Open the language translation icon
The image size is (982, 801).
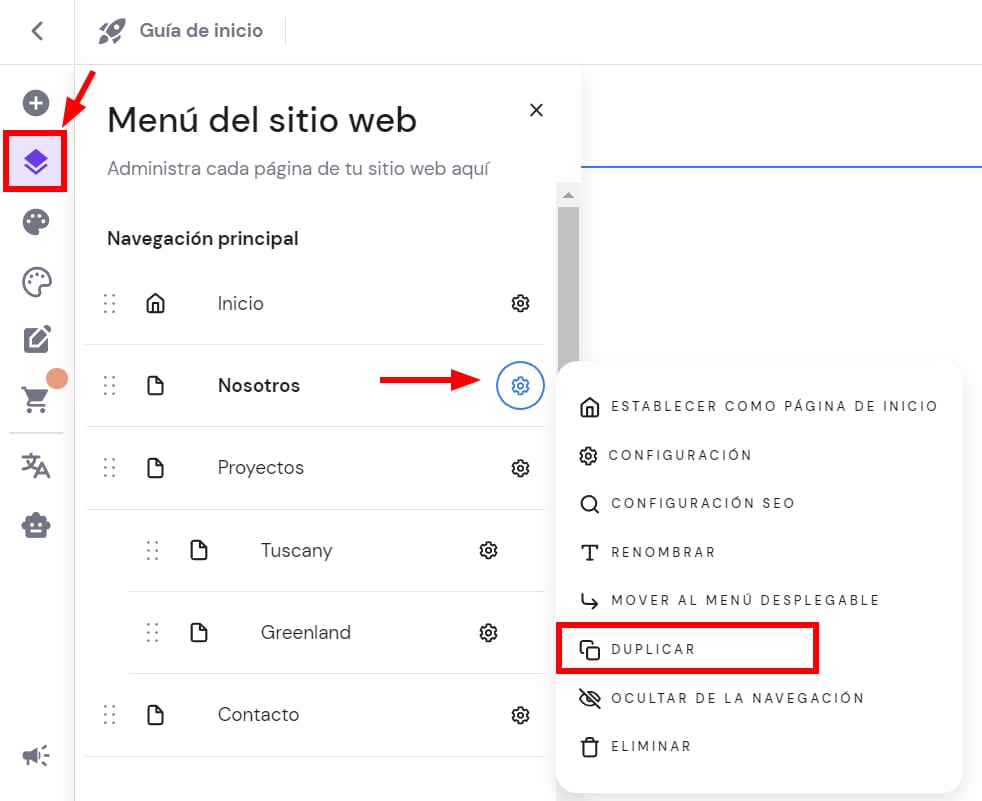pos(36,465)
